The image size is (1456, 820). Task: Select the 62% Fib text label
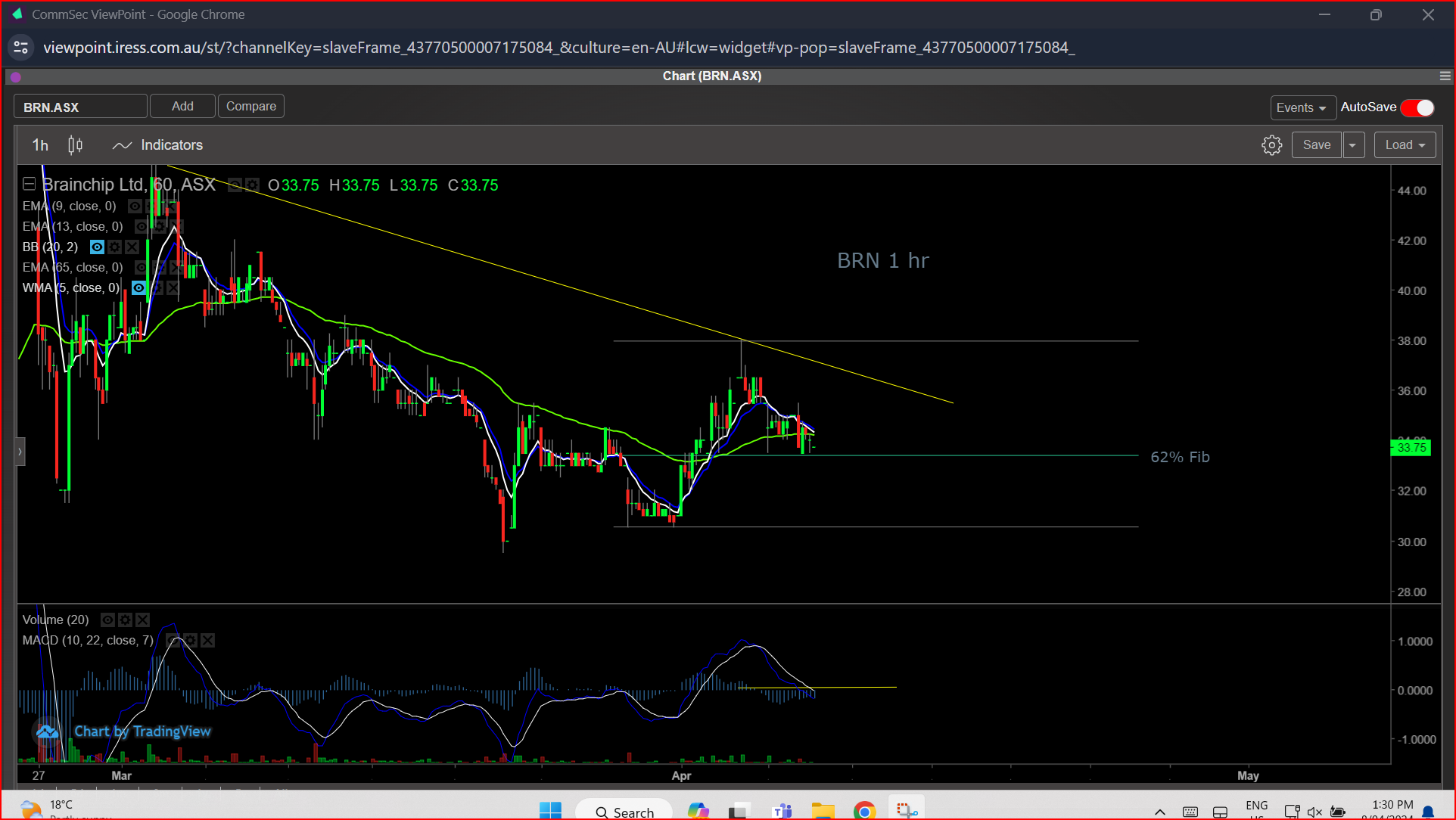pyautogui.click(x=1180, y=457)
